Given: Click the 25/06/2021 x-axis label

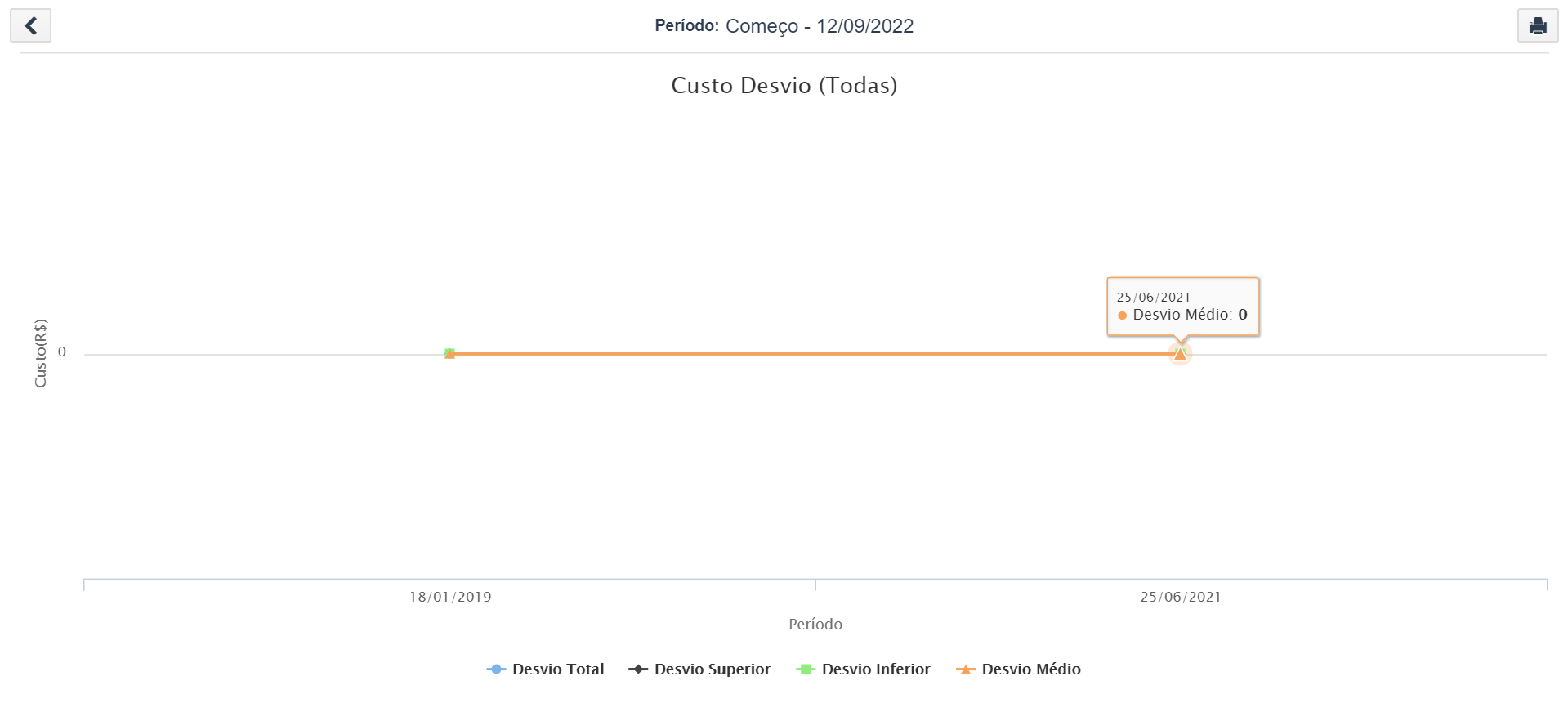Looking at the screenshot, I should click(x=1181, y=597).
